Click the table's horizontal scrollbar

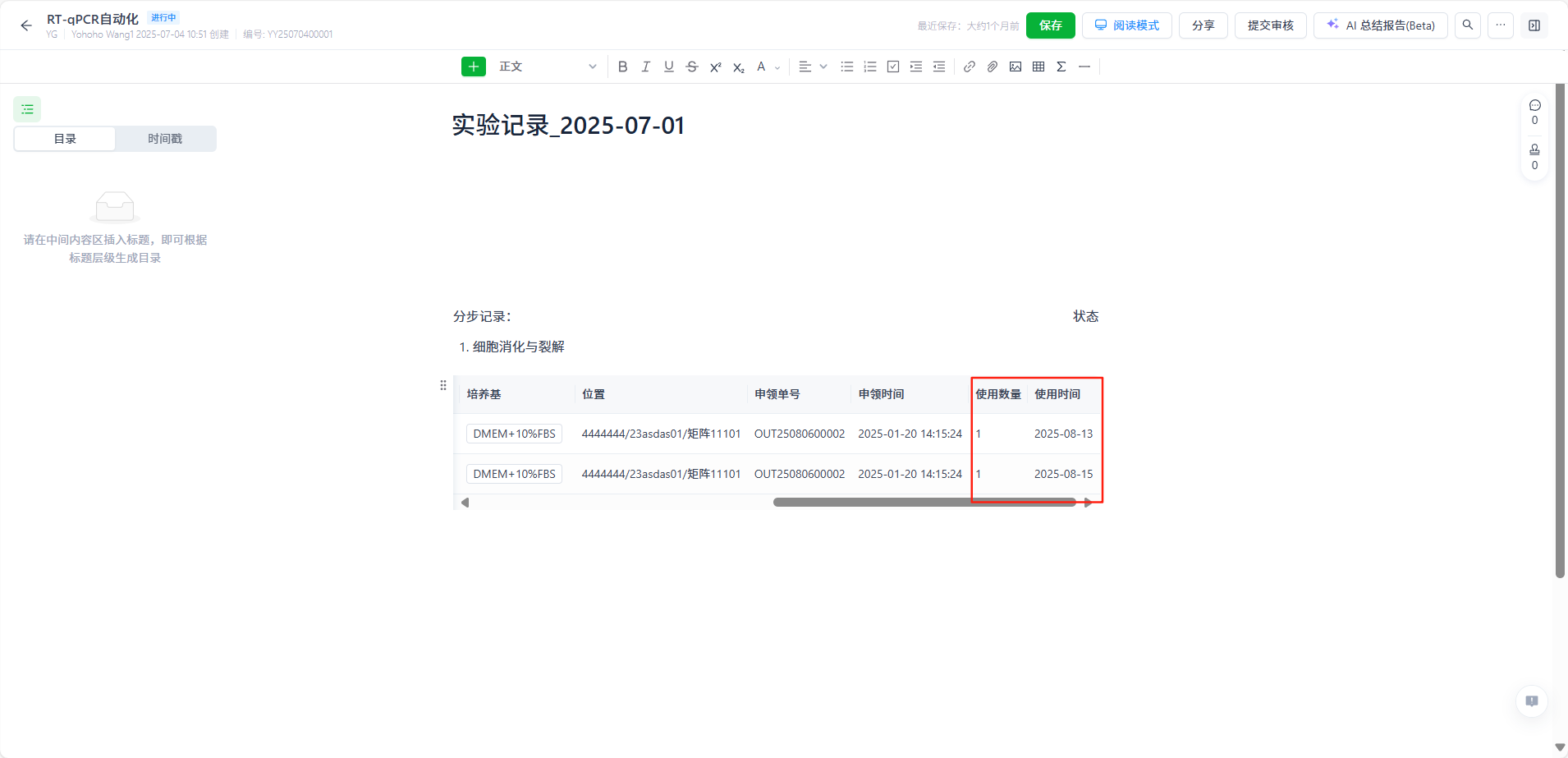pos(924,503)
